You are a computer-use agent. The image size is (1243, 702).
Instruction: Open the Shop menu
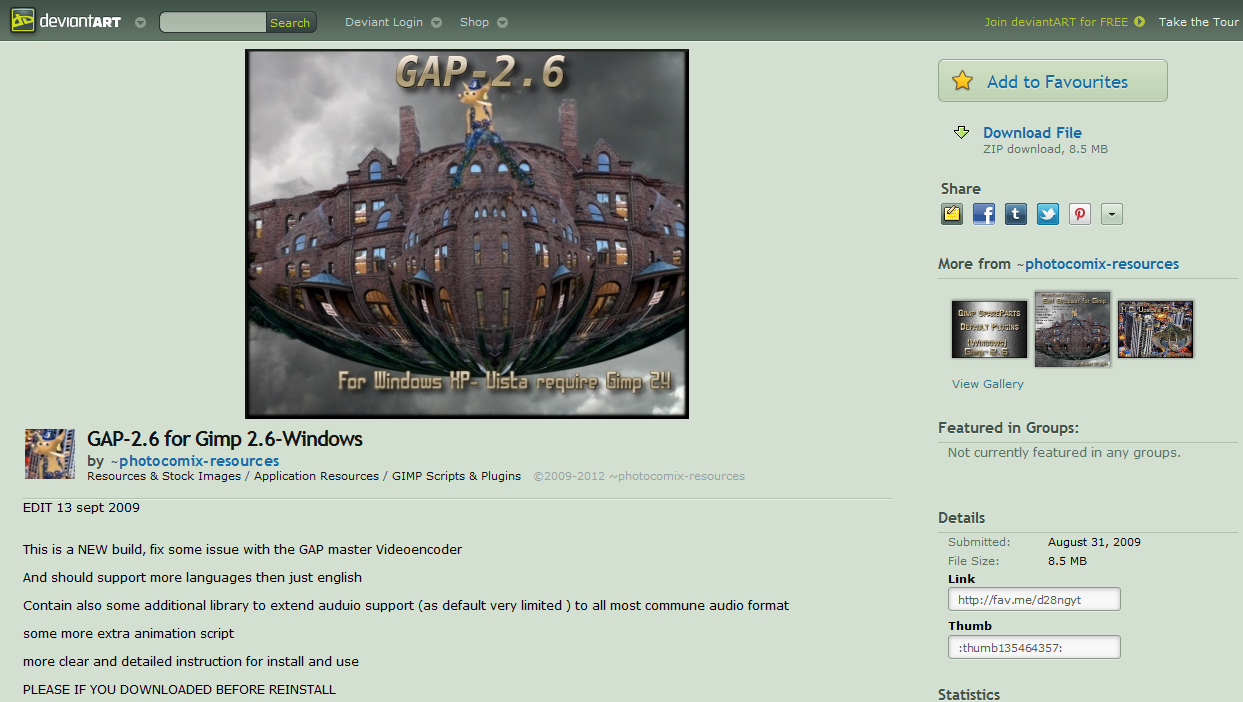pyautogui.click(x=474, y=22)
